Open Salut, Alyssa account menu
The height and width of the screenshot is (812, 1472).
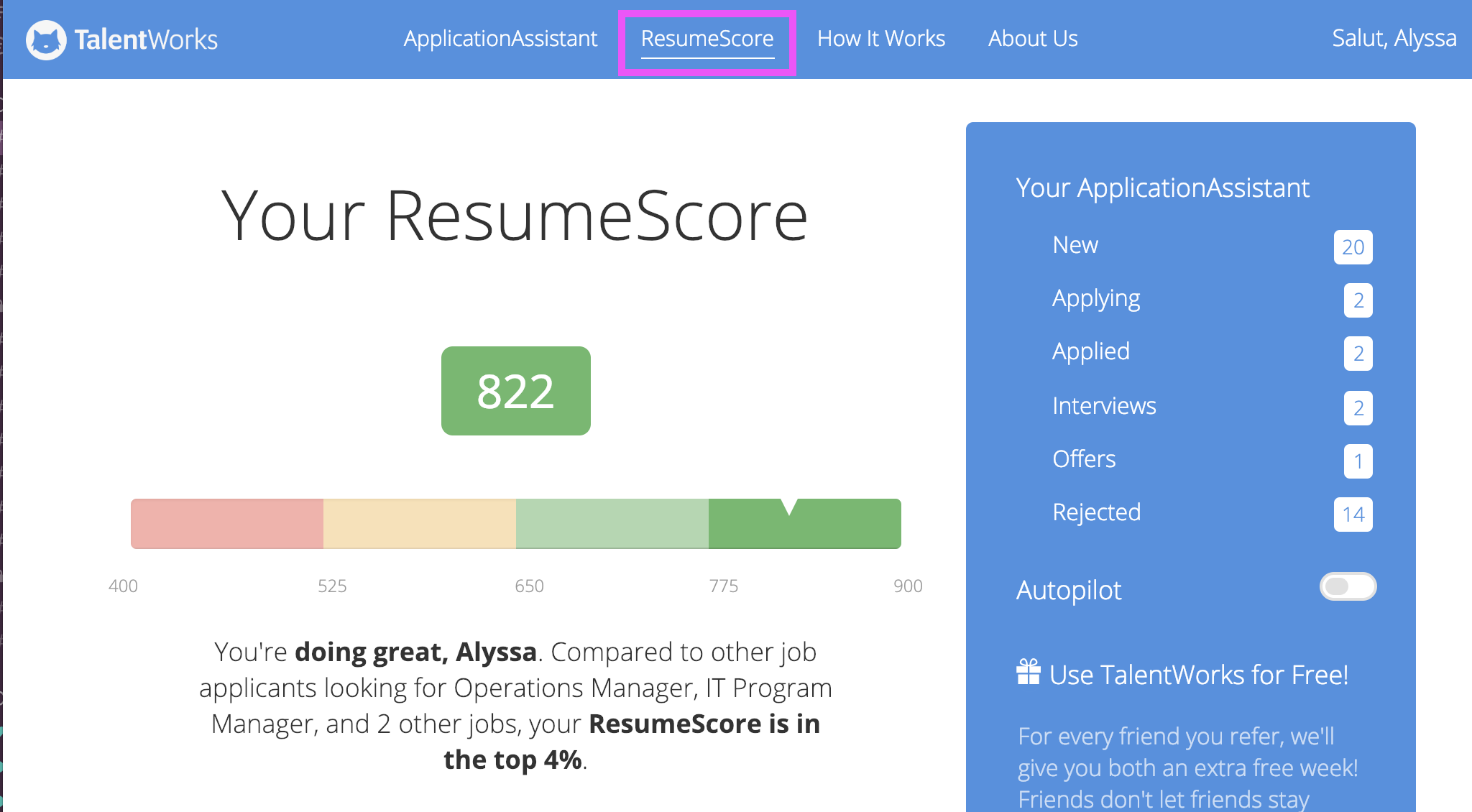[x=1394, y=37]
